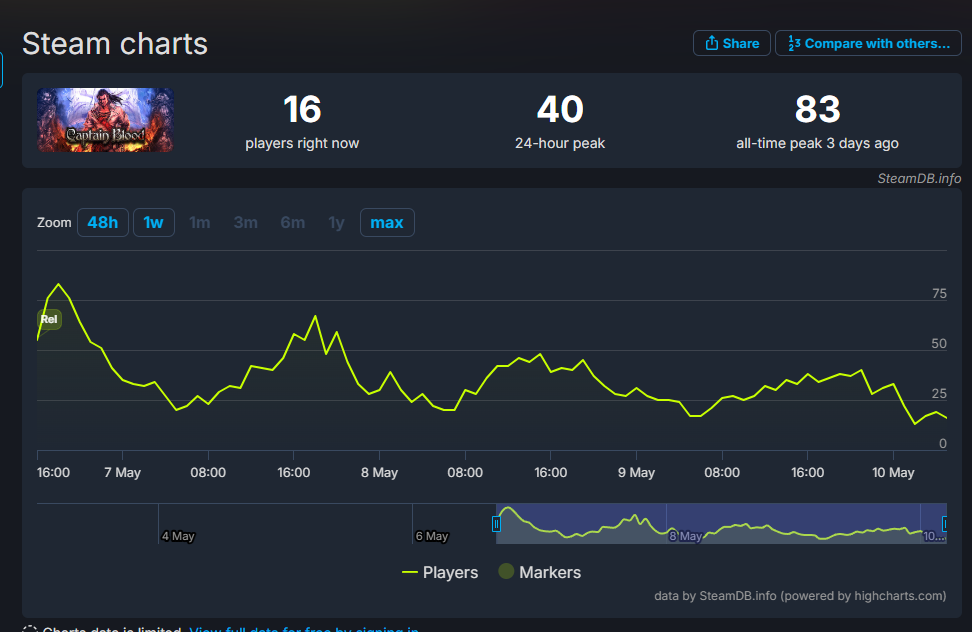Choose the 6m zoom option
The width and height of the screenshot is (972, 632).
click(x=293, y=222)
